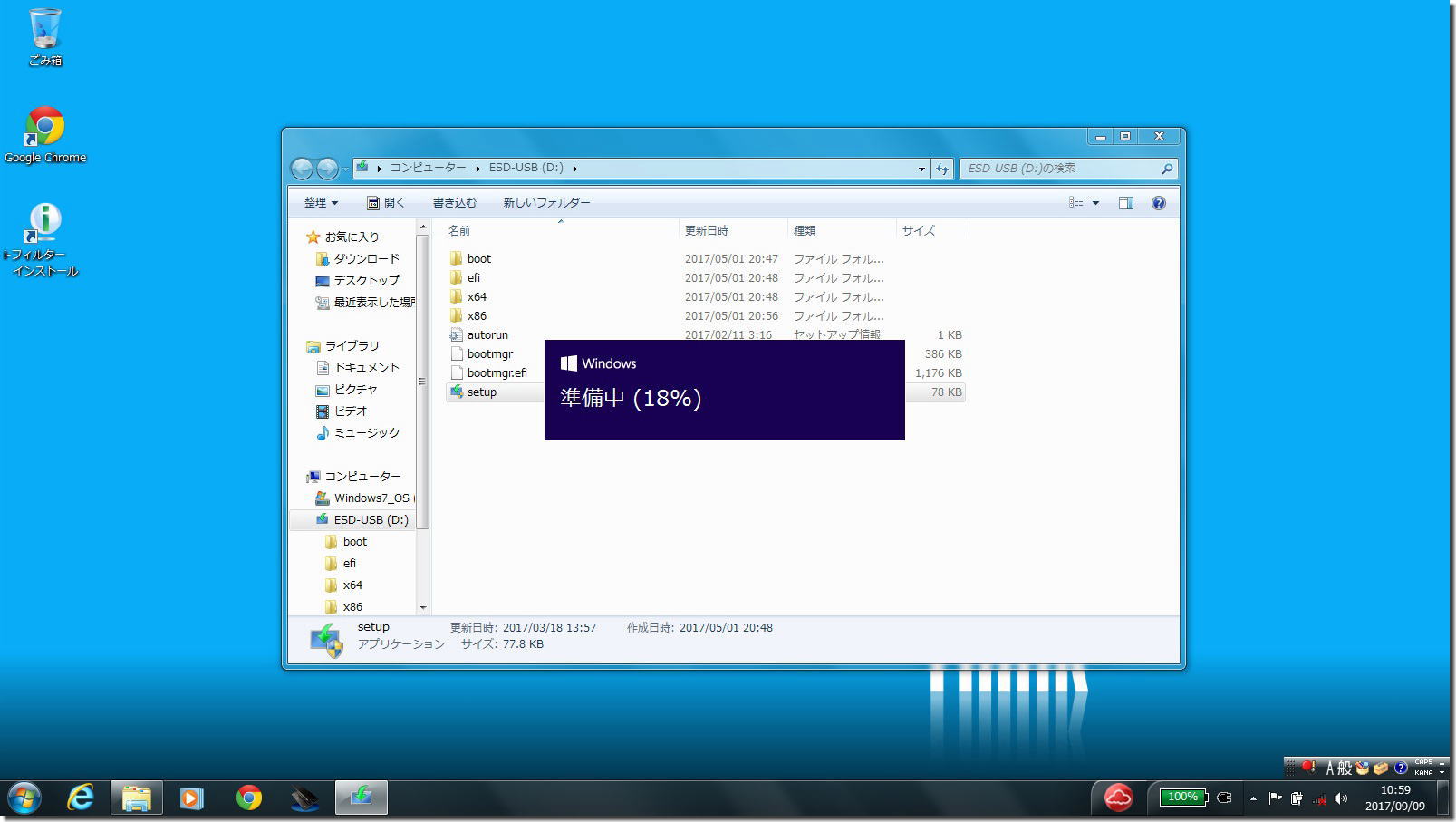Viewport: 1456px width, 822px height.
Task: Open Windows Media Player from the taskbar
Action: (191, 798)
